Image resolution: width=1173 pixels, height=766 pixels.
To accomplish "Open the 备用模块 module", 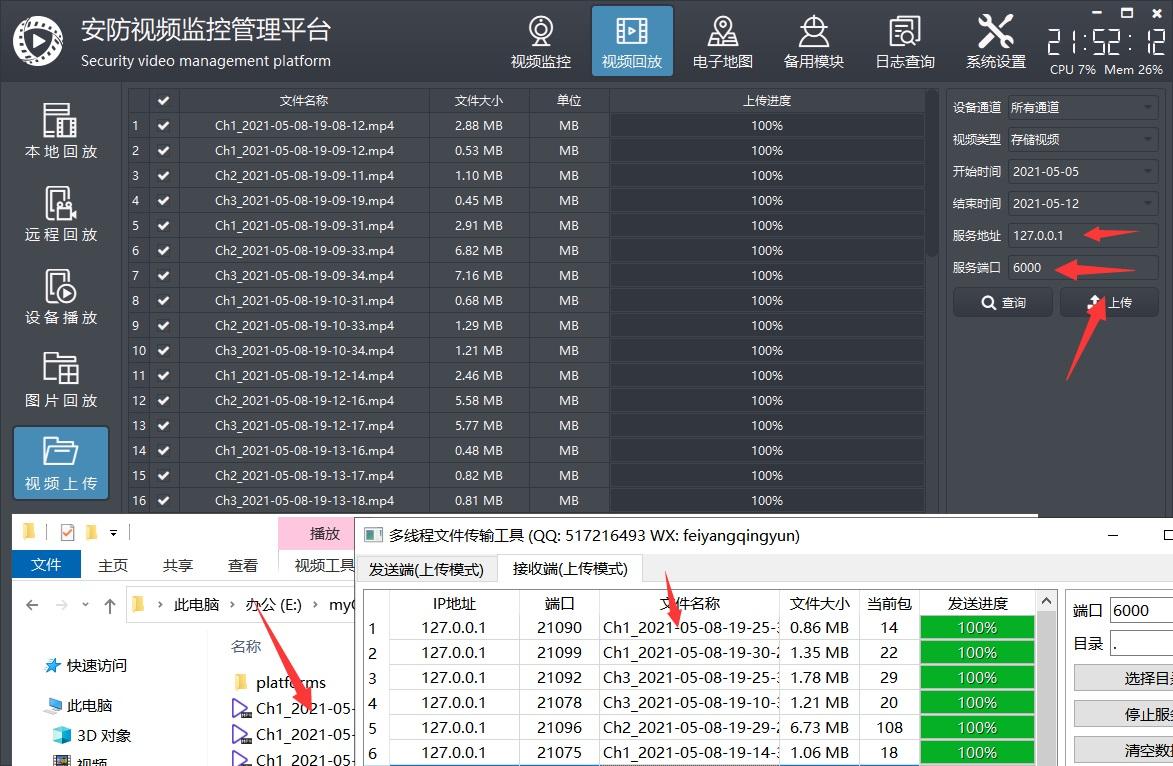I will (813, 40).
